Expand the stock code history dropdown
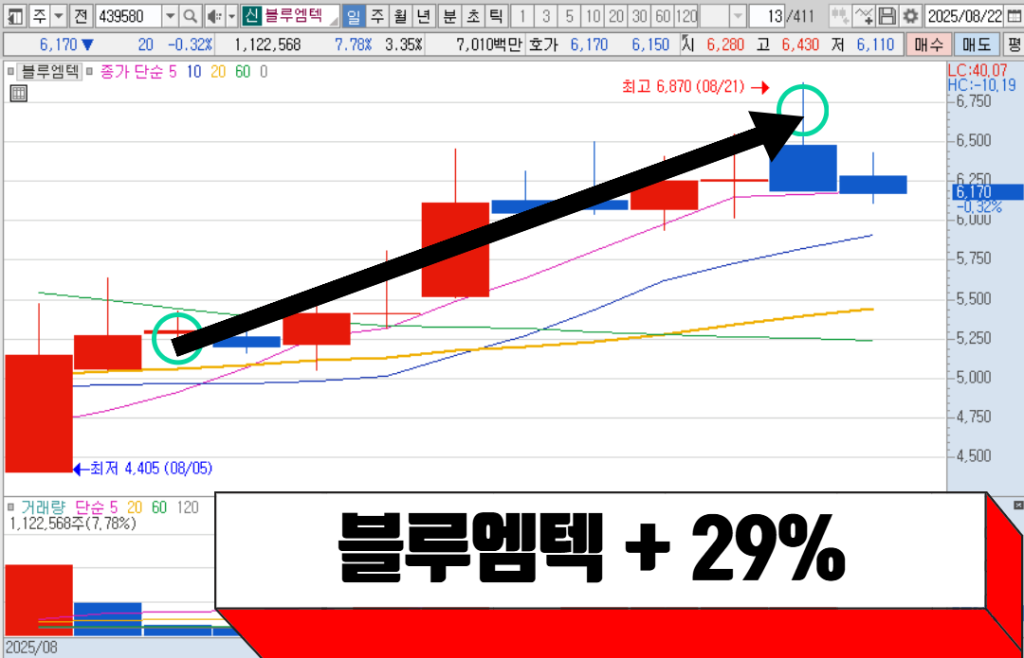 tap(170, 15)
